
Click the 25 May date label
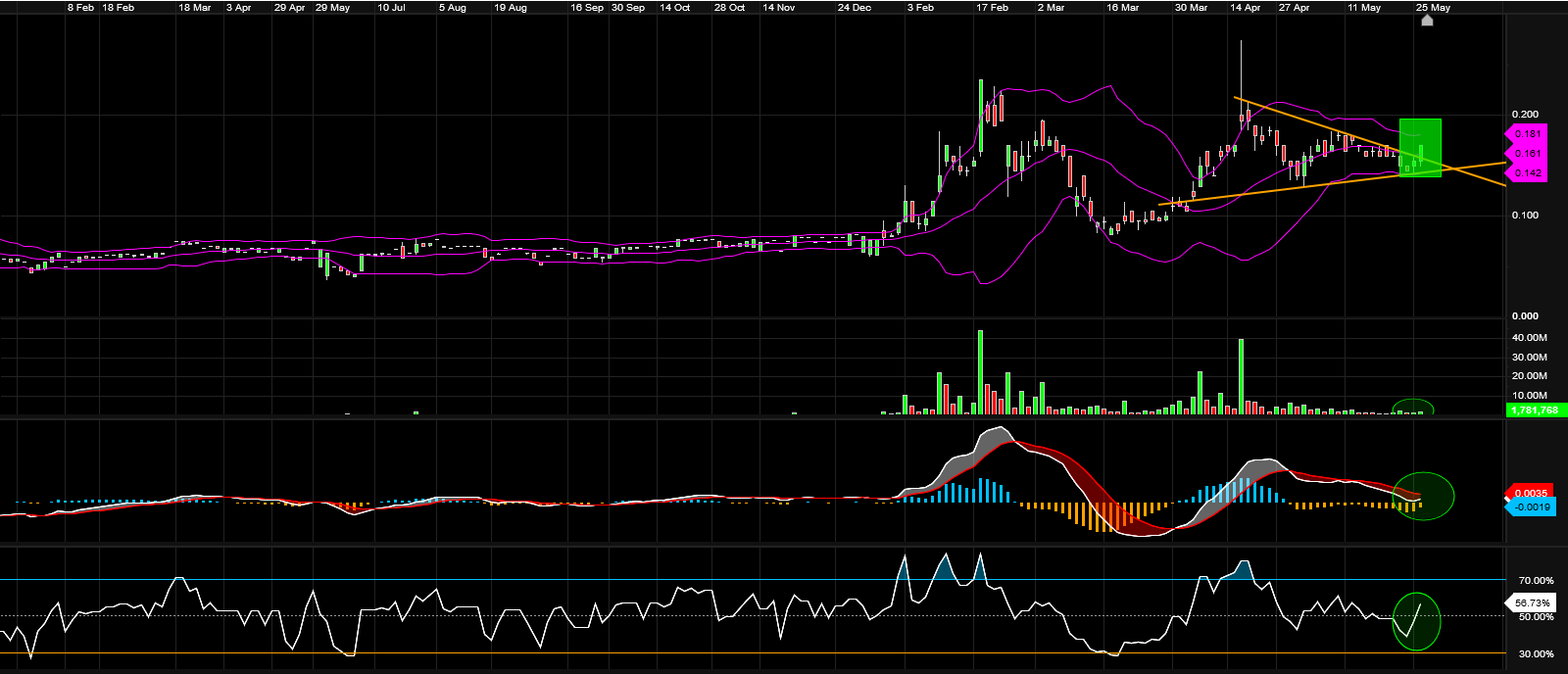[x=1433, y=7]
